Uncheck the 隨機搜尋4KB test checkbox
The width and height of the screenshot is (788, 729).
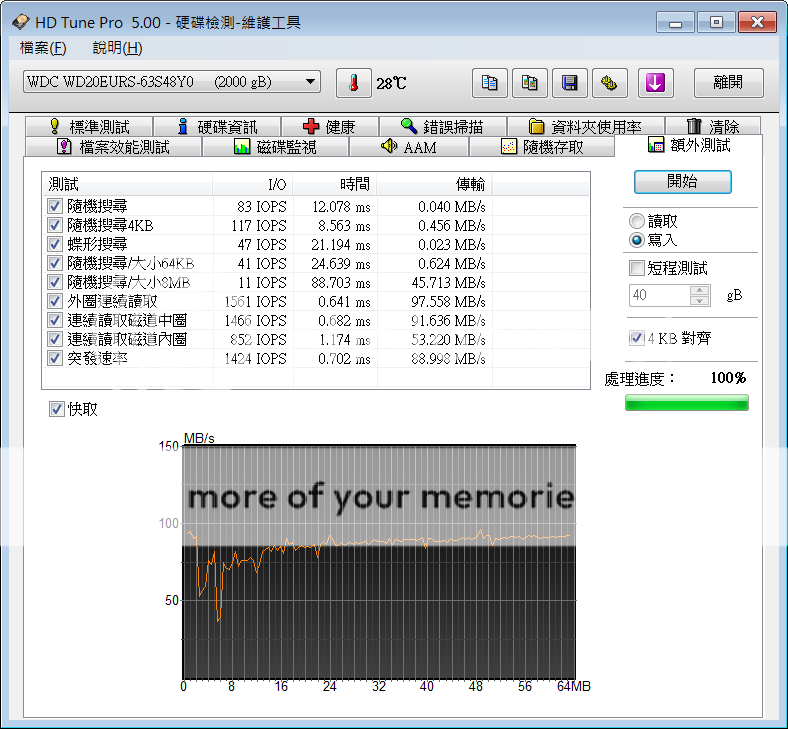tap(54, 225)
